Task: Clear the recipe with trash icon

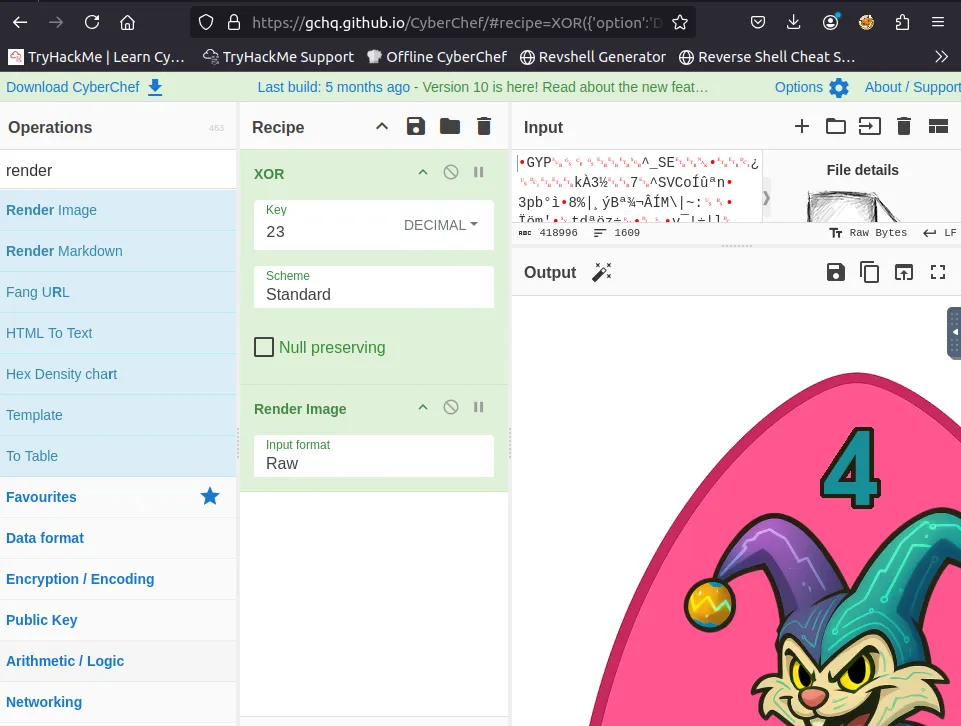Action: point(484,126)
